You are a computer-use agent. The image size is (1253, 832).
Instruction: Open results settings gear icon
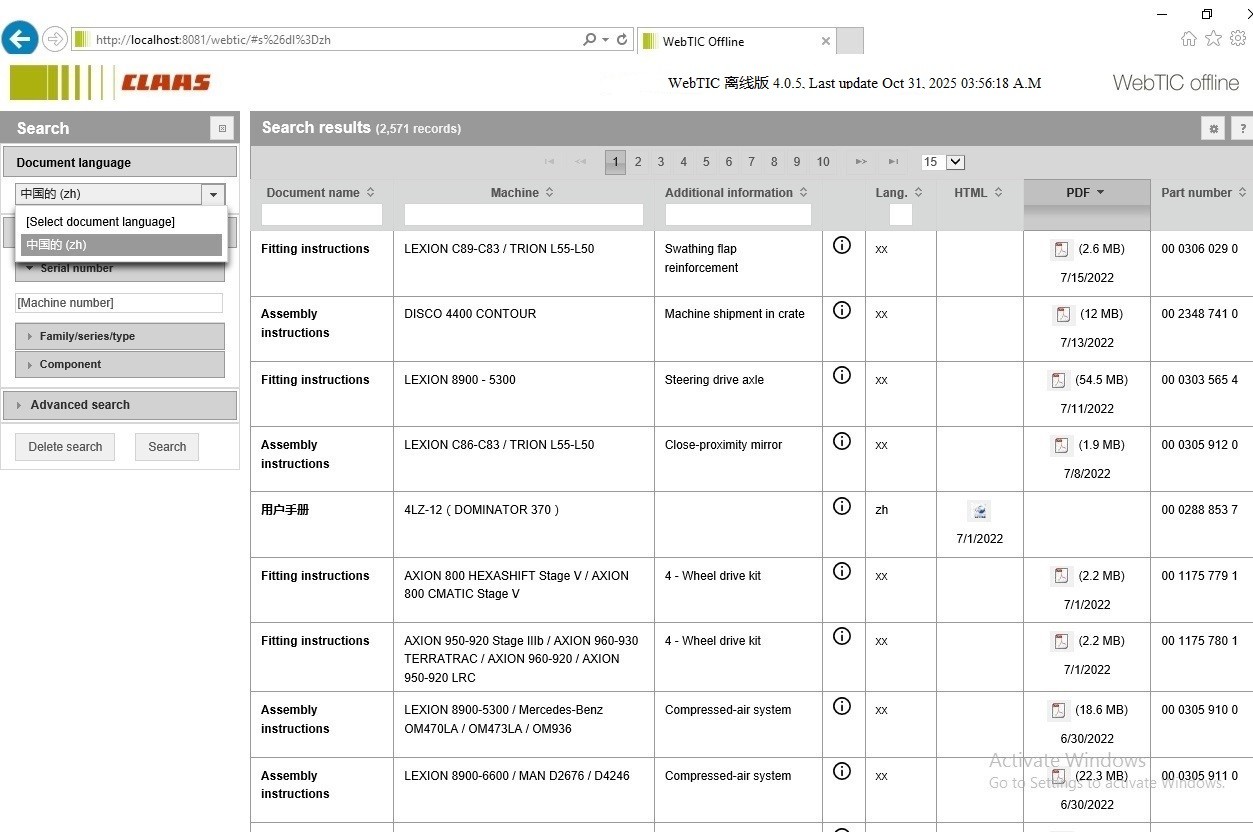(1214, 128)
